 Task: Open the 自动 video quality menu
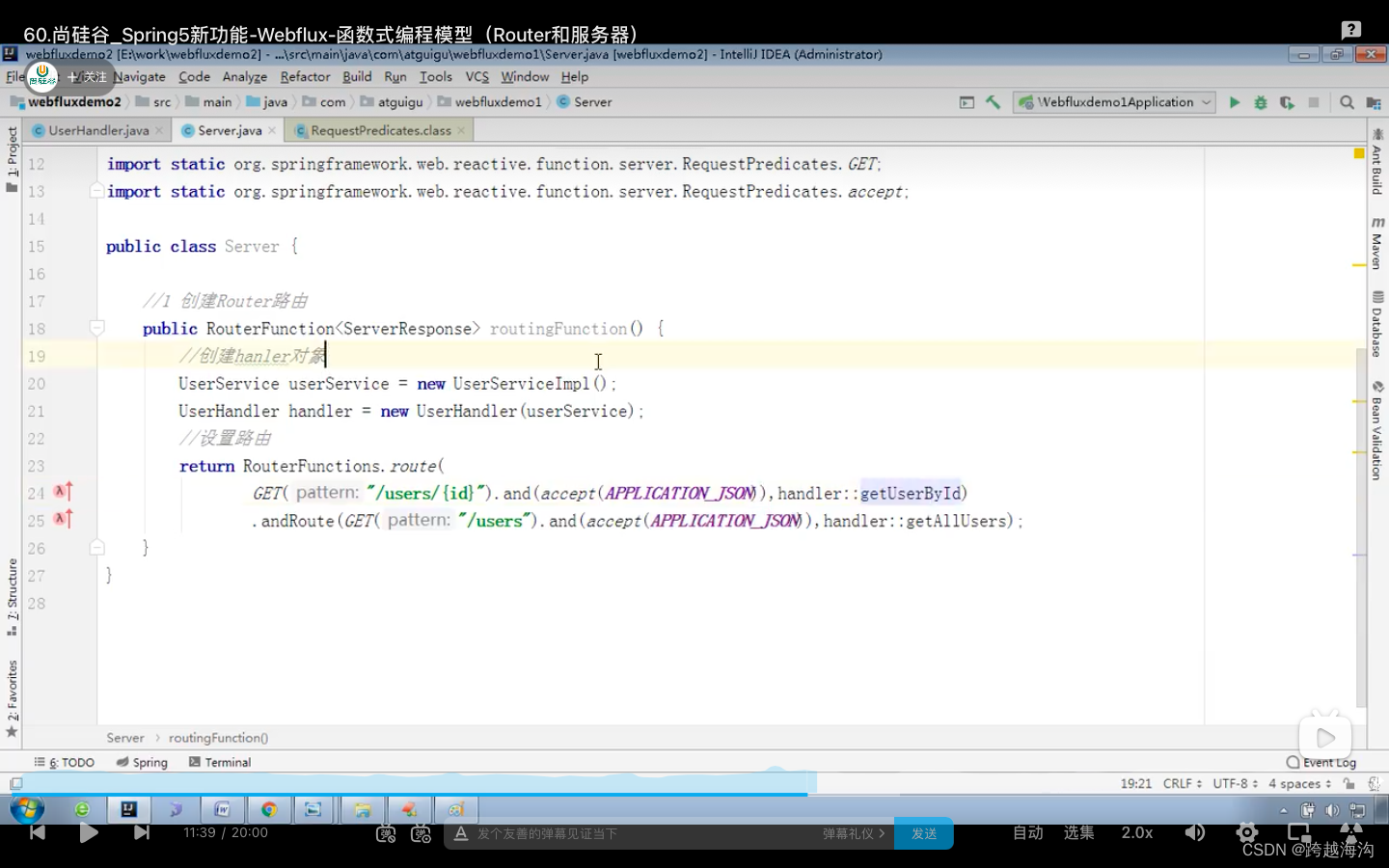tap(1028, 832)
